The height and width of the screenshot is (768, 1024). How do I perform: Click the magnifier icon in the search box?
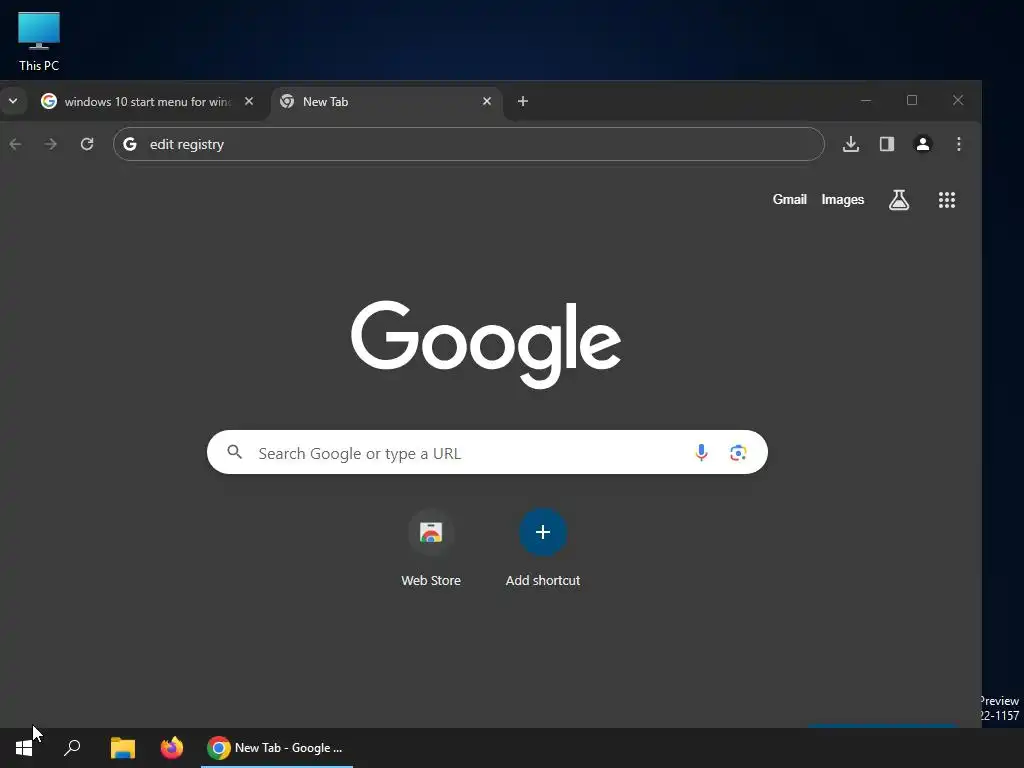point(234,452)
